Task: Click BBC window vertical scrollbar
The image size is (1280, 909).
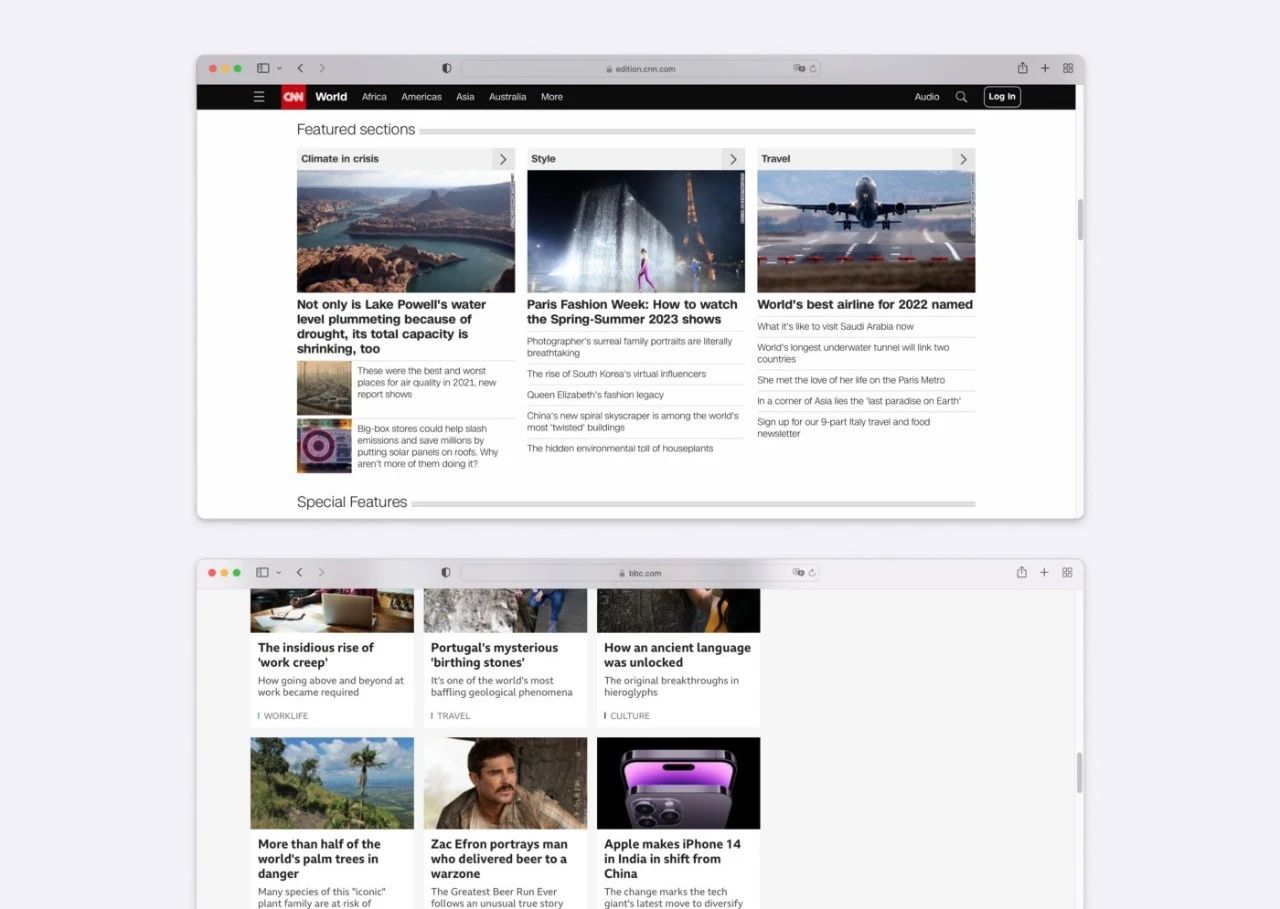Action: point(1080,773)
